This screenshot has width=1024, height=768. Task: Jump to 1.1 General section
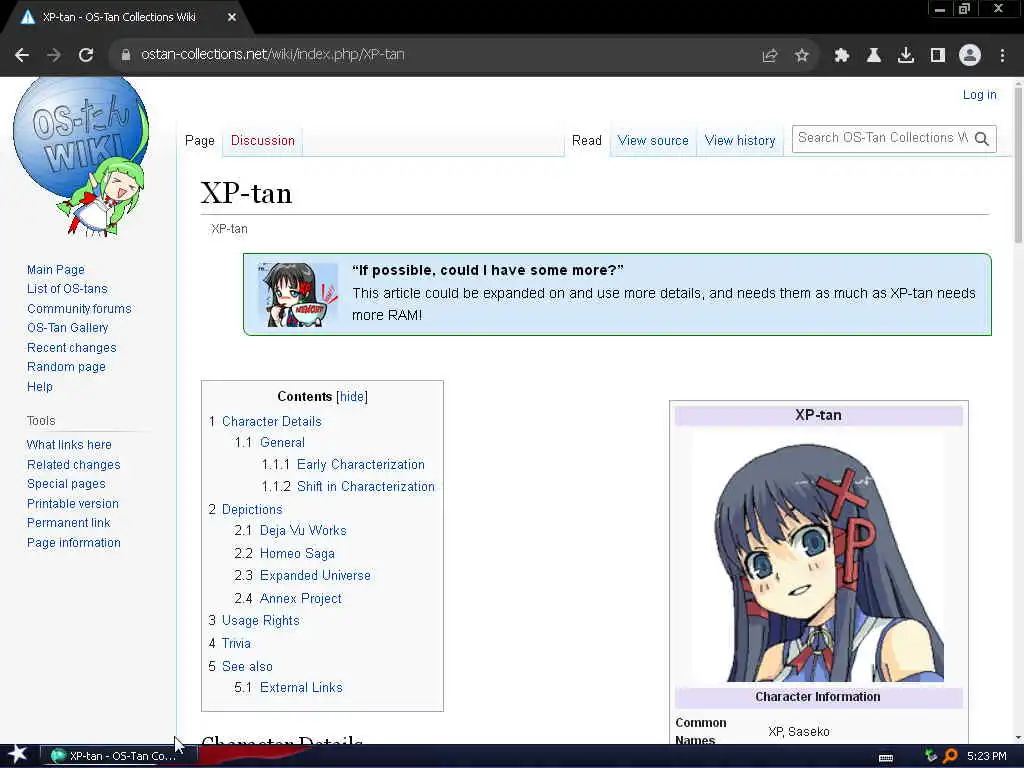[x=282, y=443]
